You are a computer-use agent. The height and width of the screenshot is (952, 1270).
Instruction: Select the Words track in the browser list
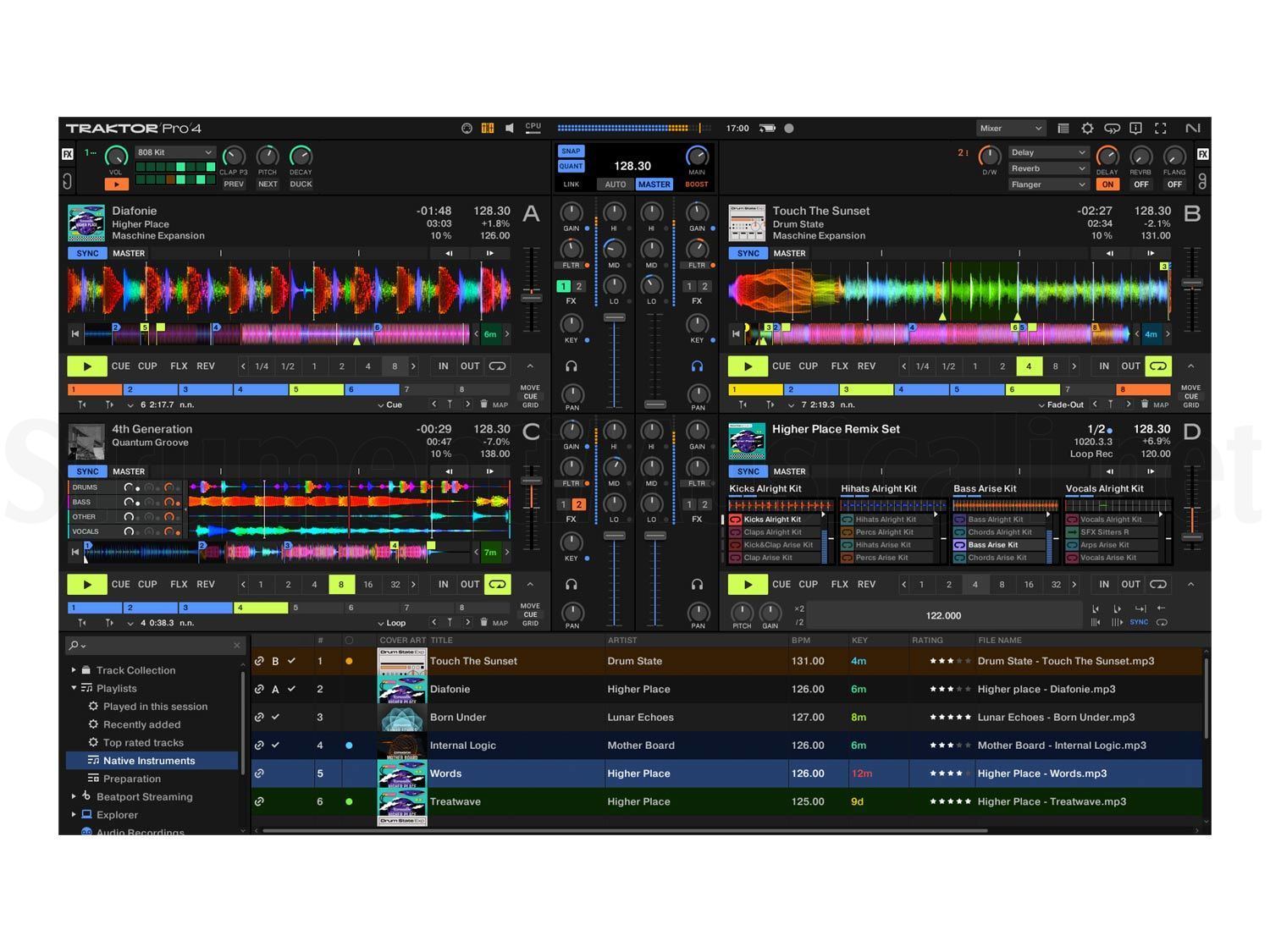tap(446, 773)
